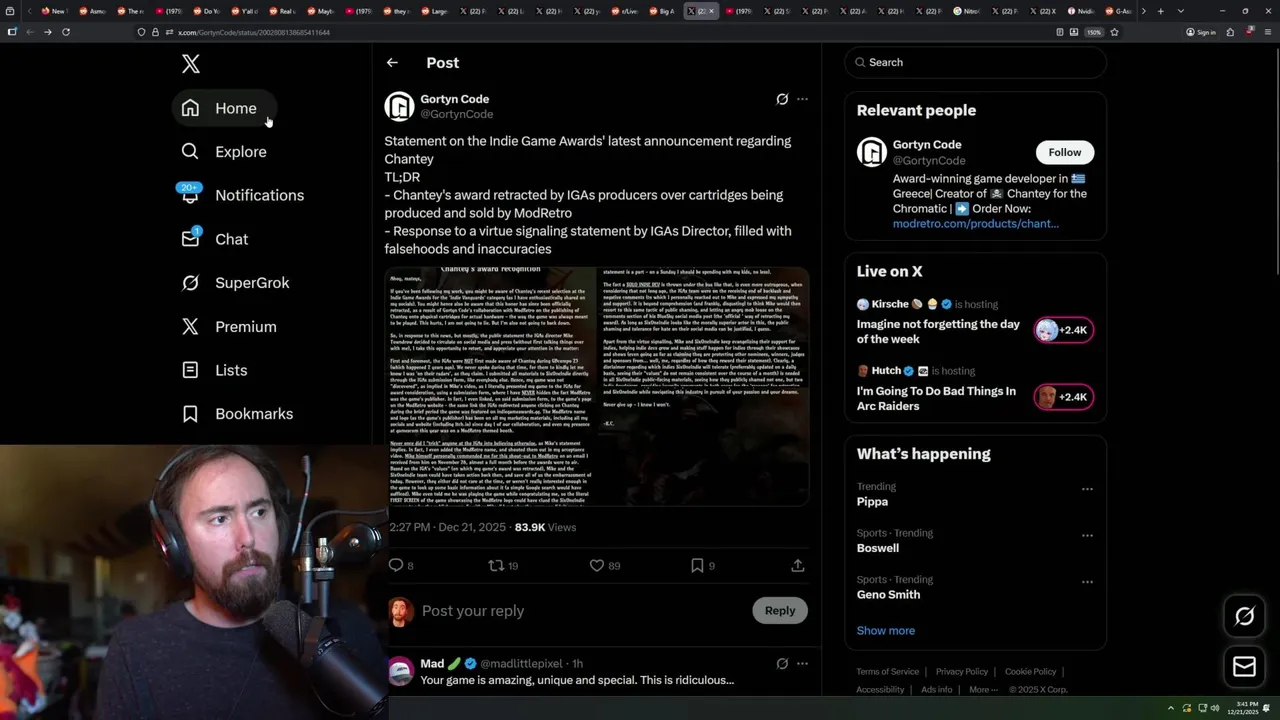Click the bookmark star in the address bar
Image resolution: width=1280 pixels, height=720 pixels.
(x=1114, y=32)
